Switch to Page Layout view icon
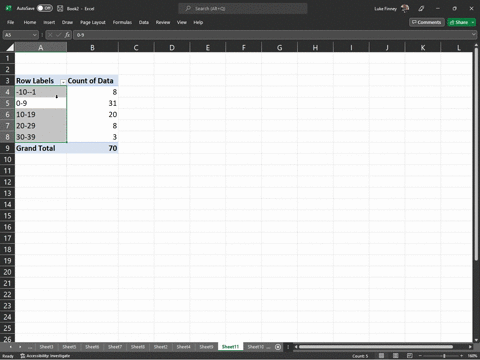 point(396,356)
